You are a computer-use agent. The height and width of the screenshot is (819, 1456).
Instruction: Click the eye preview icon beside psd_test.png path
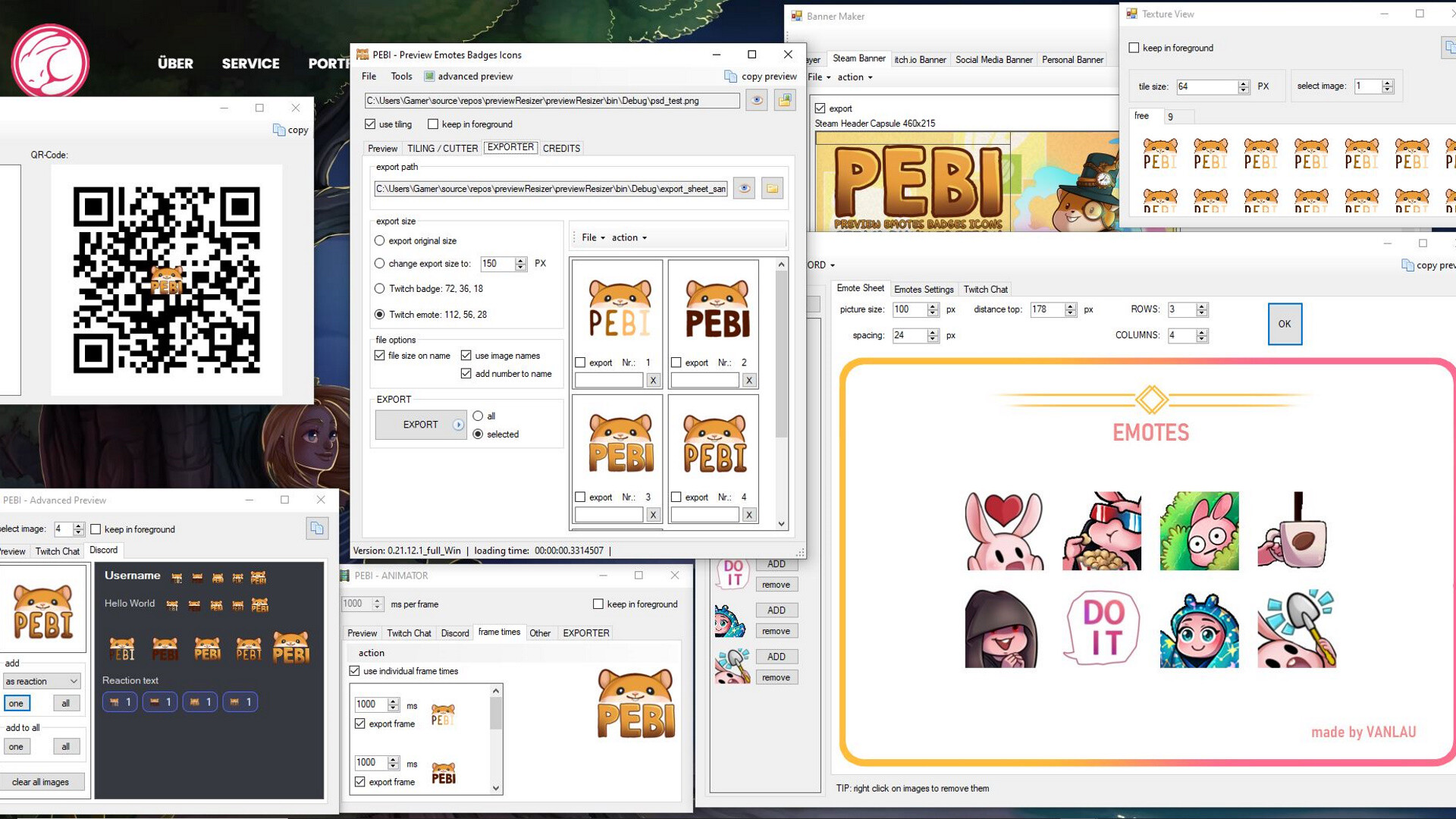[x=756, y=100]
